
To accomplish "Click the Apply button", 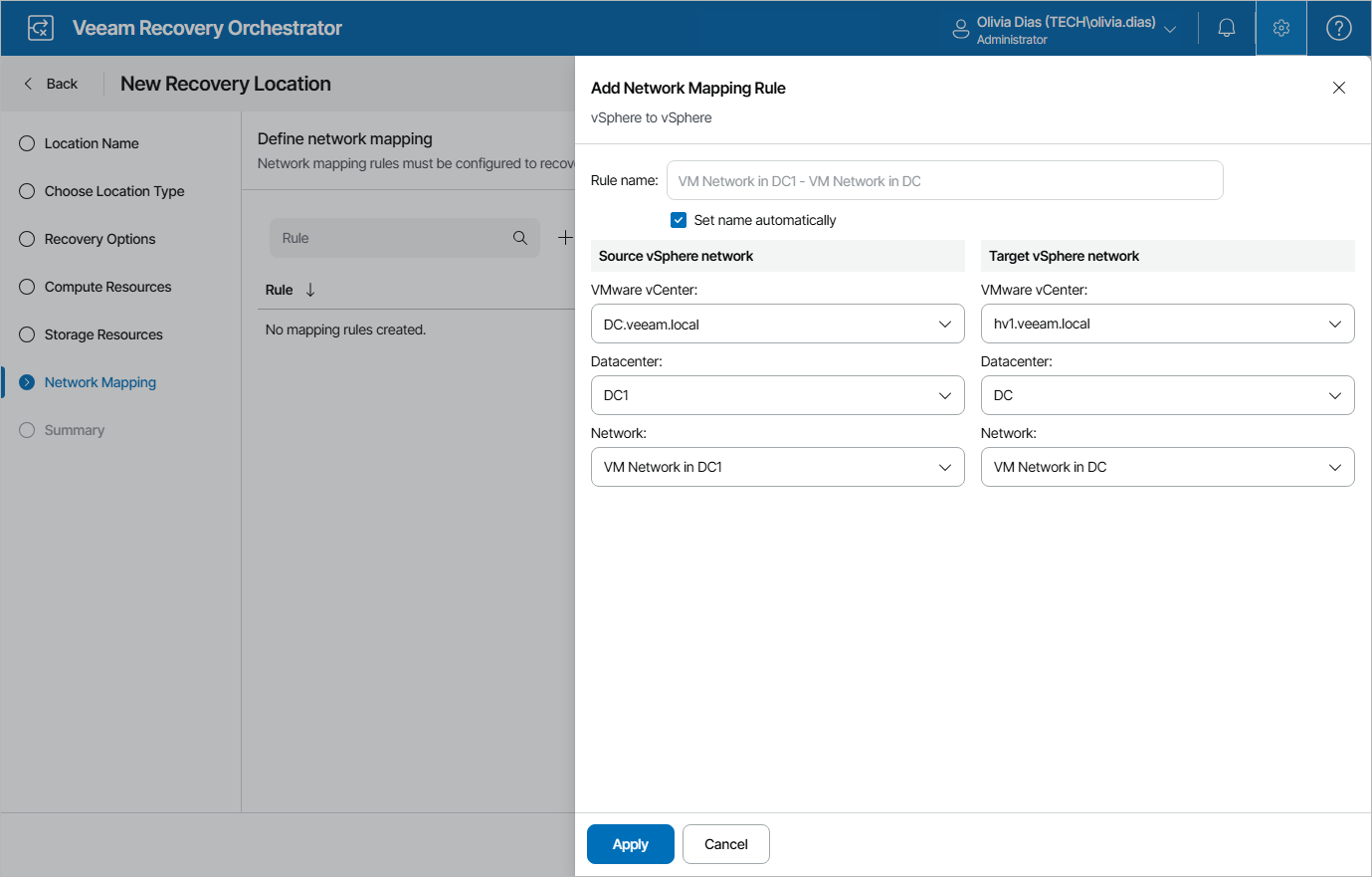I will point(630,844).
